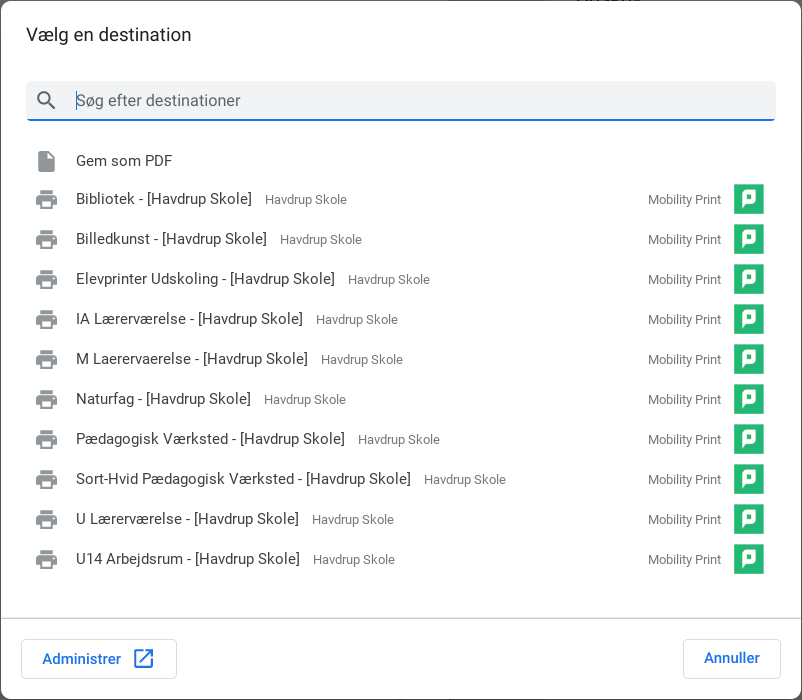Select IA Lærerværelse printer

click(x=189, y=319)
